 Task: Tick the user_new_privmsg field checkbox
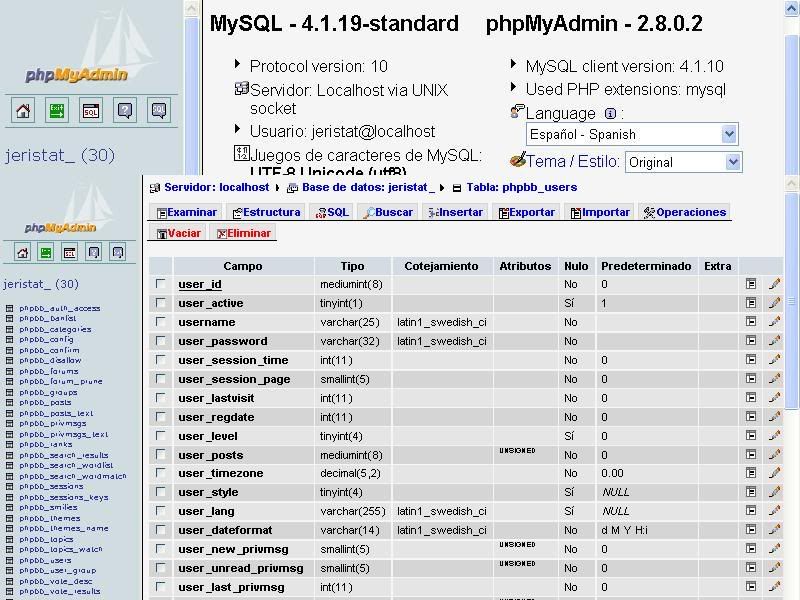[161, 548]
